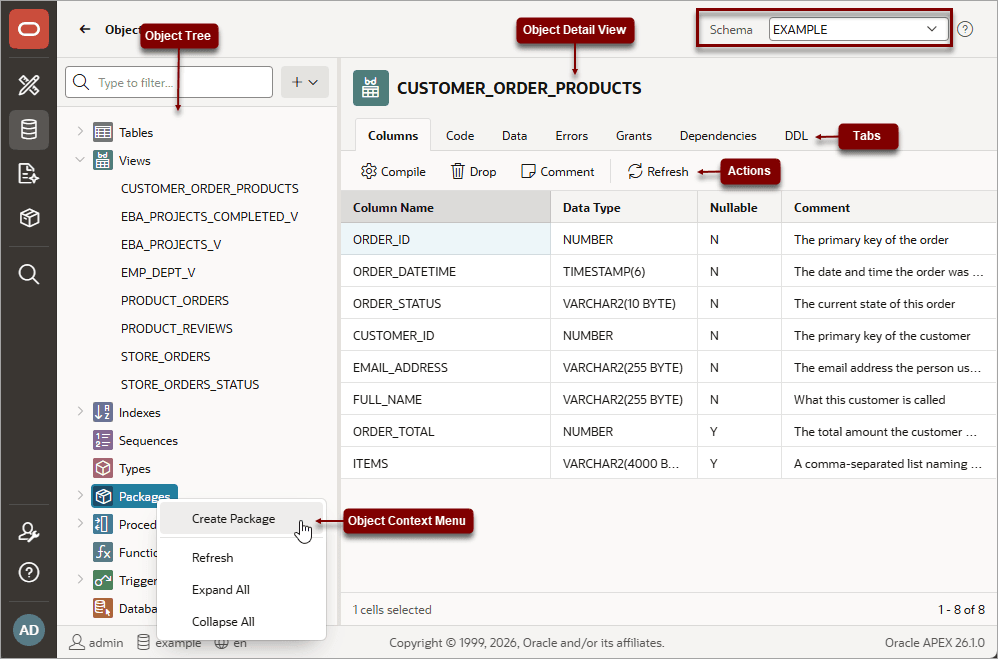Click the Sequences node icon

tap(103, 441)
